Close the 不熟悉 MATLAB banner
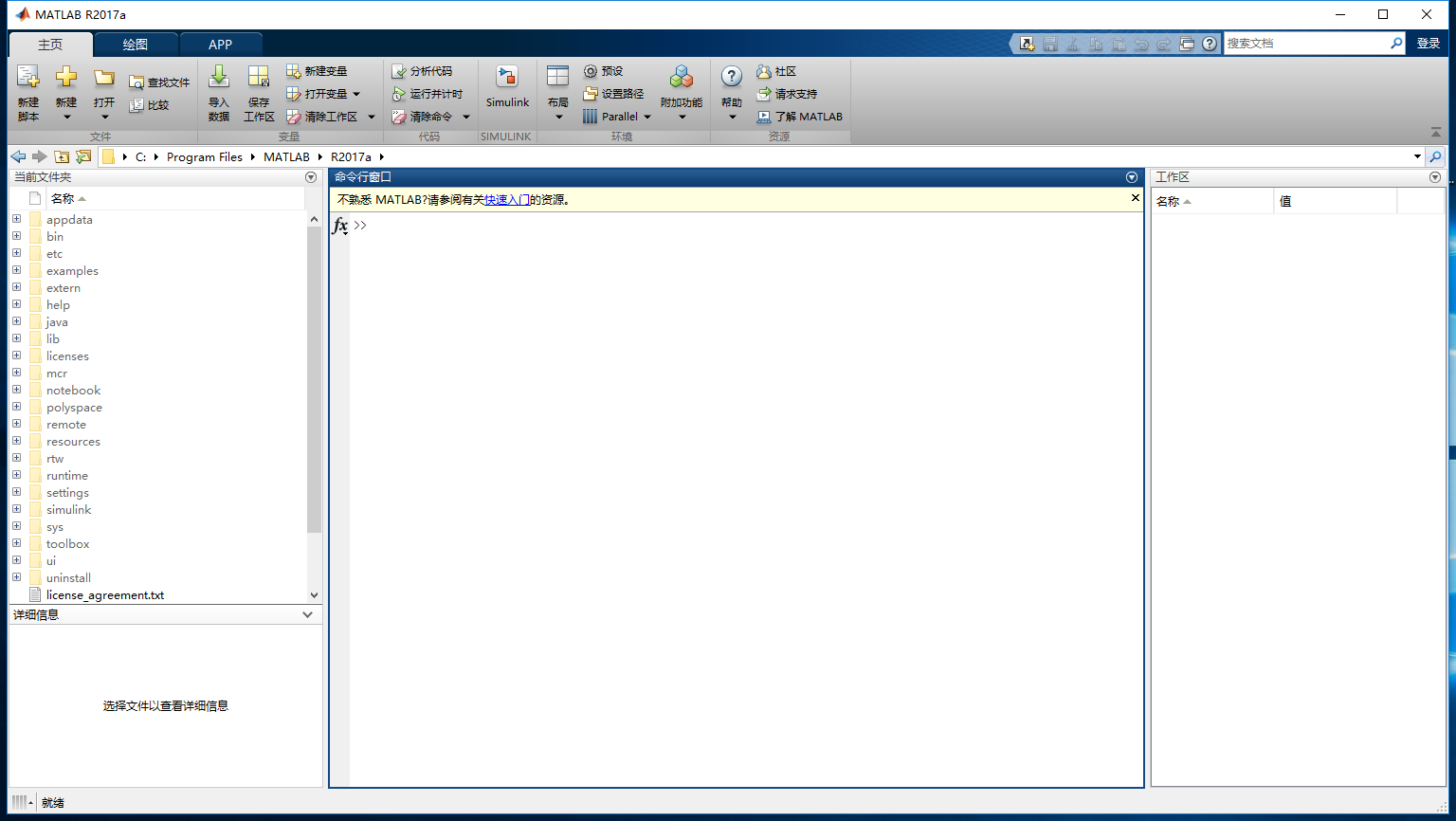The image size is (1456, 821). (x=1135, y=198)
